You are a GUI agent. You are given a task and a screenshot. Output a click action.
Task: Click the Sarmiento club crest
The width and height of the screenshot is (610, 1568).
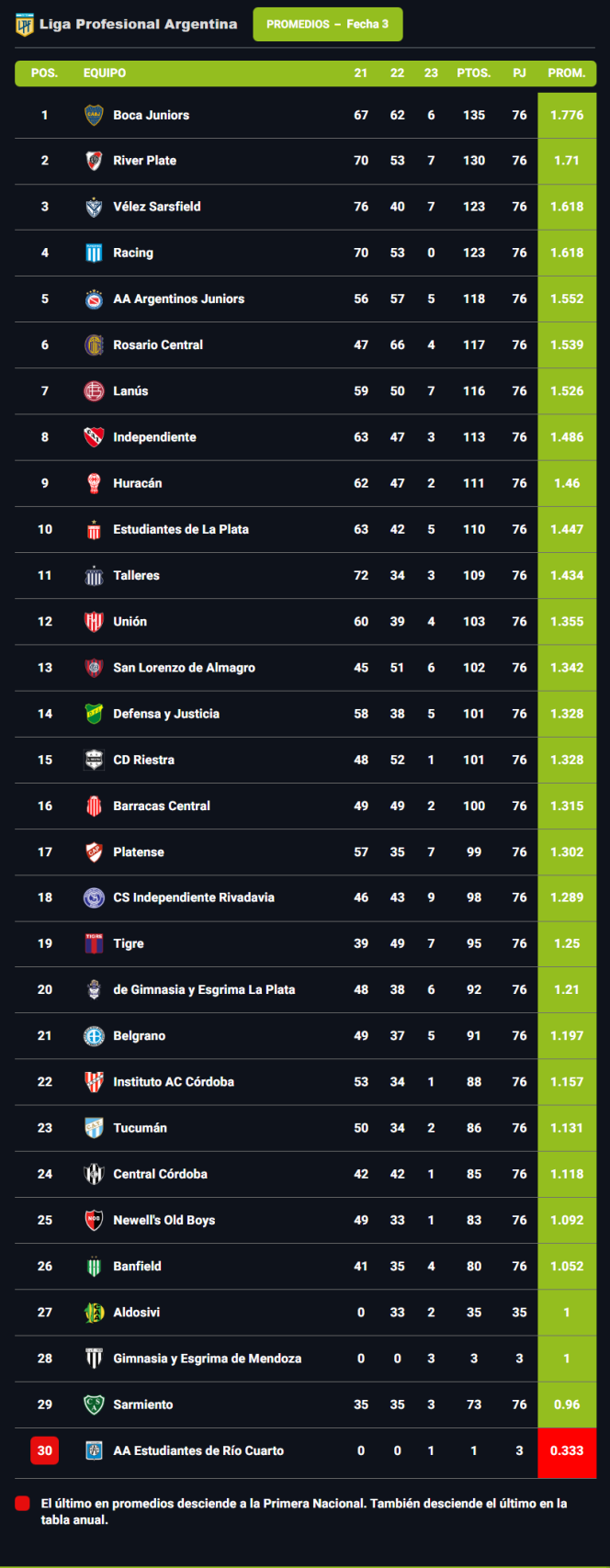click(94, 1404)
